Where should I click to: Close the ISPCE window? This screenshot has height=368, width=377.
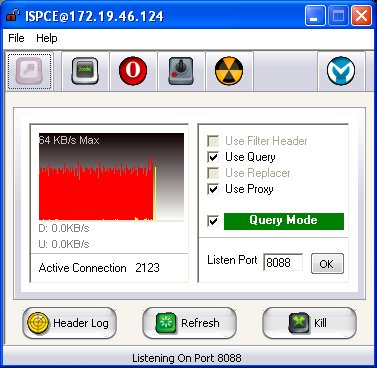[x=361, y=16]
